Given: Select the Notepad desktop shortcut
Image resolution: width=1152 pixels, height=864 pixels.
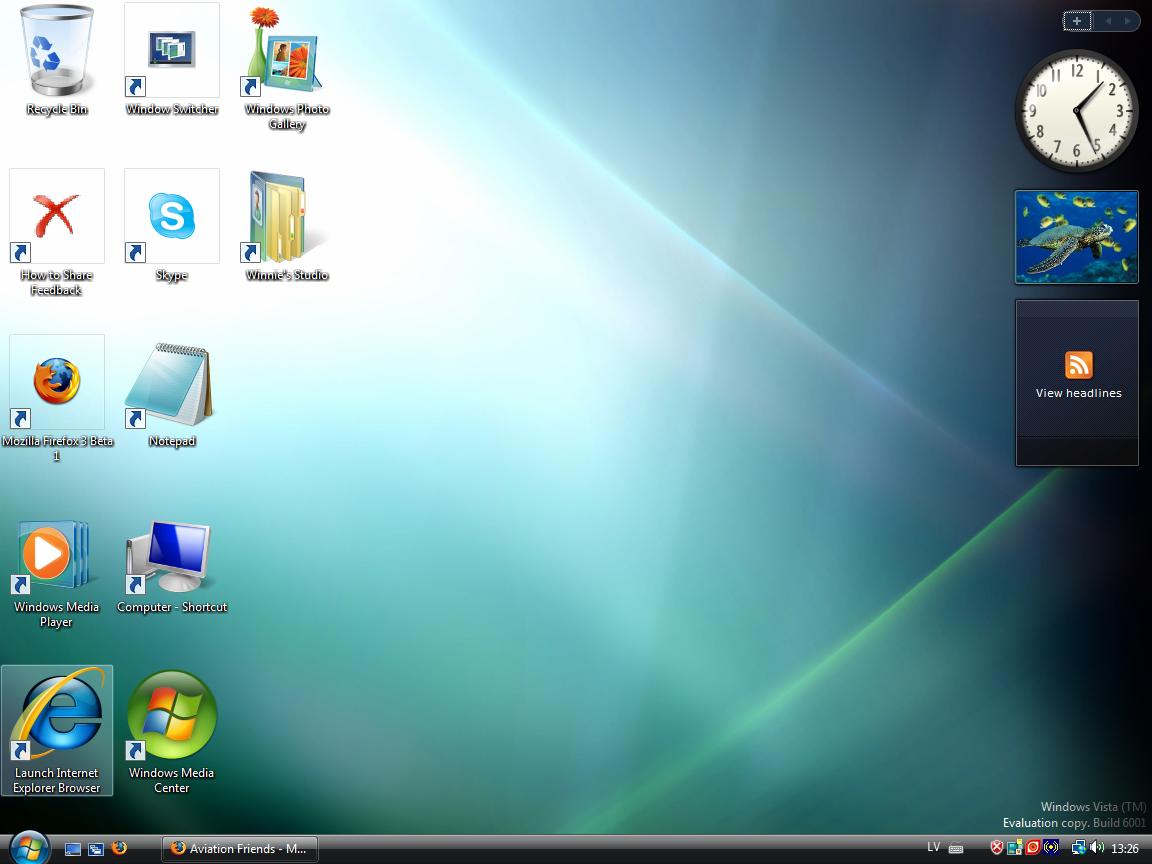Looking at the screenshot, I should point(172,395).
